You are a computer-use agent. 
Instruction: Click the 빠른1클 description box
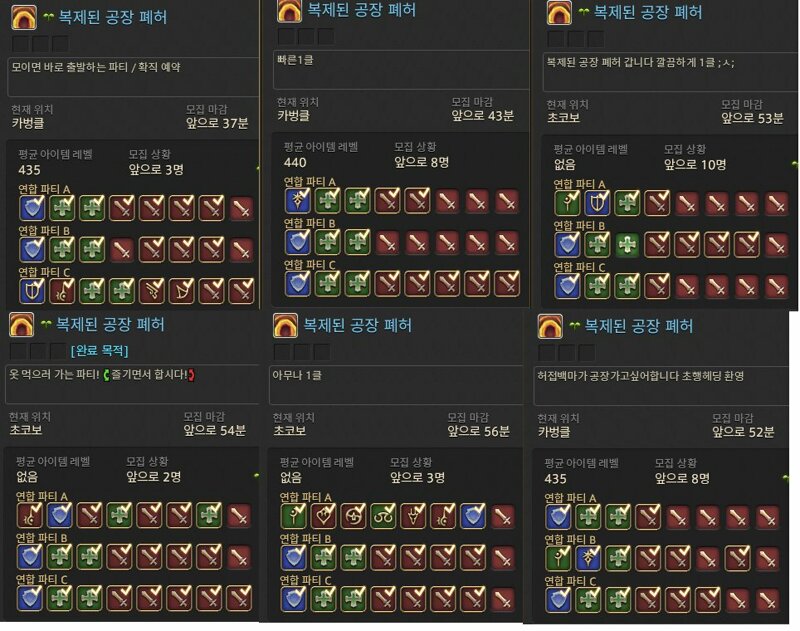(x=401, y=70)
